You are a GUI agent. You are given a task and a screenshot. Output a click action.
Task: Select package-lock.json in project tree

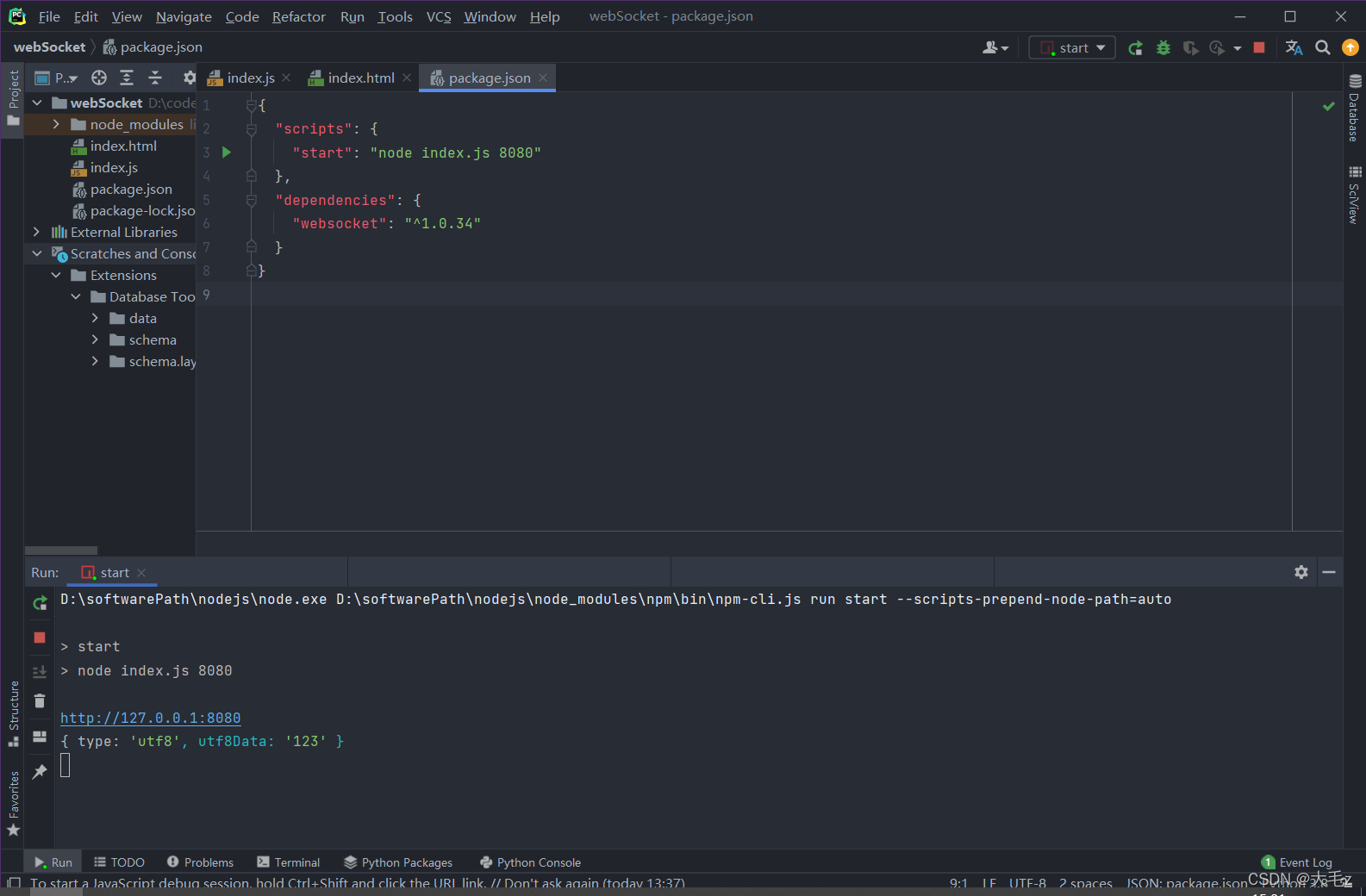pos(134,210)
